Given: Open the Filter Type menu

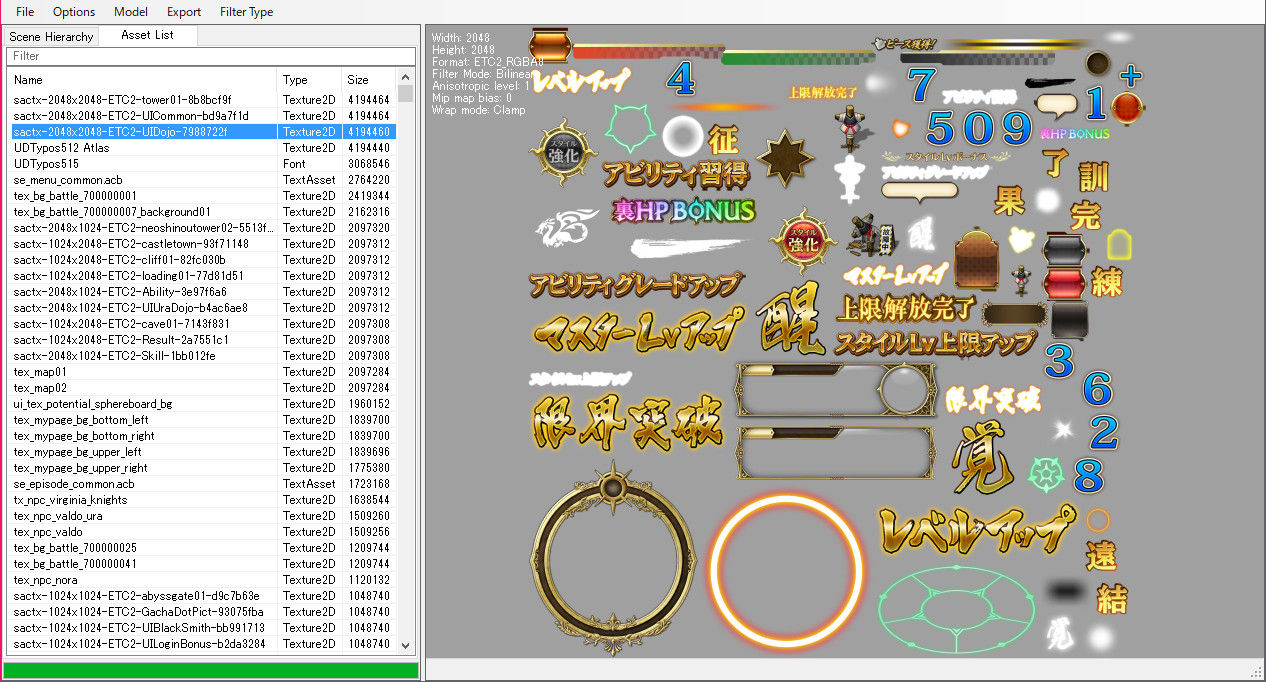Looking at the screenshot, I should (246, 12).
